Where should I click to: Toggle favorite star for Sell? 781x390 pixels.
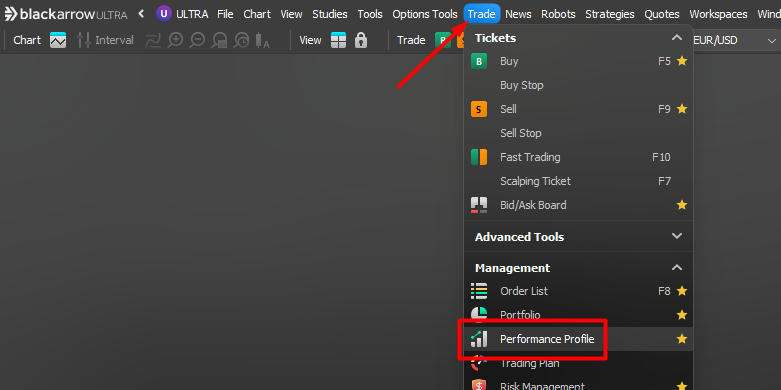click(682, 109)
